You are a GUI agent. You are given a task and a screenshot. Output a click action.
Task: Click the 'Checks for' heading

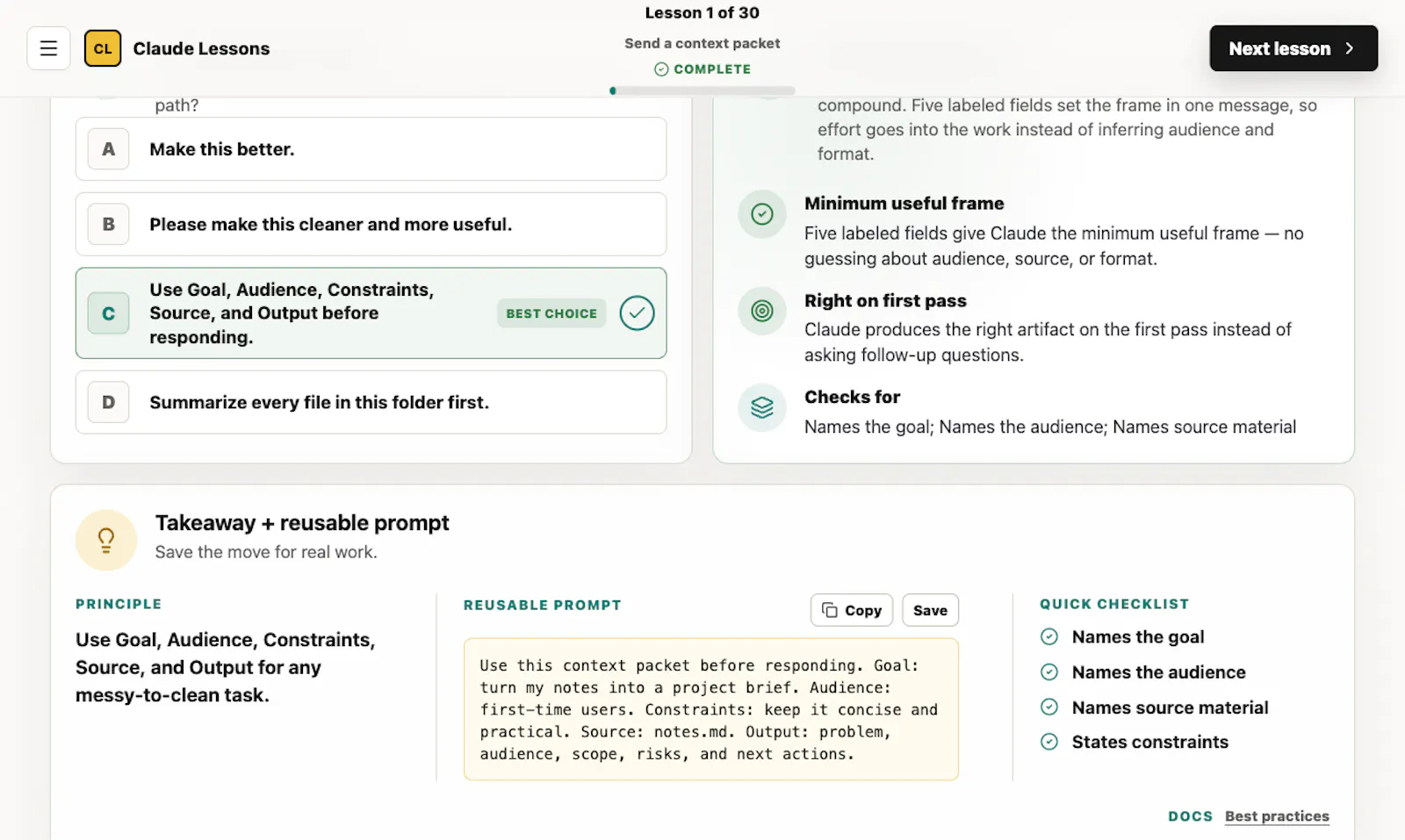pyautogui.click(x=852, y=397)
